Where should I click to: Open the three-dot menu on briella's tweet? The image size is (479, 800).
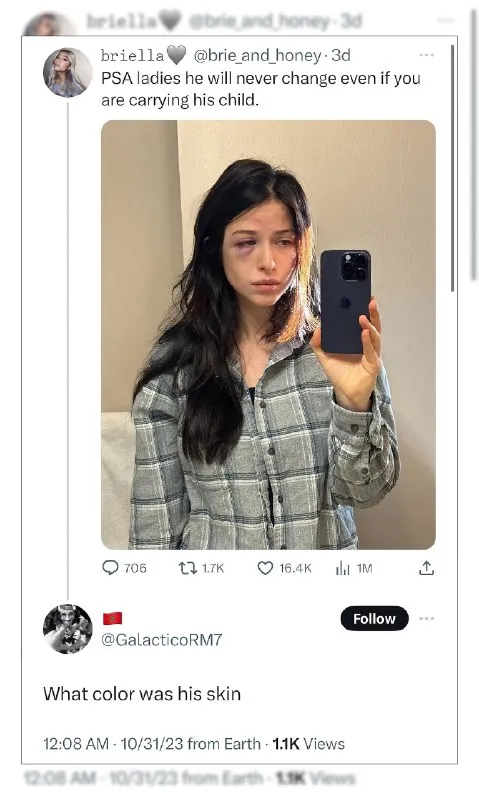click(x=426, y=55)
